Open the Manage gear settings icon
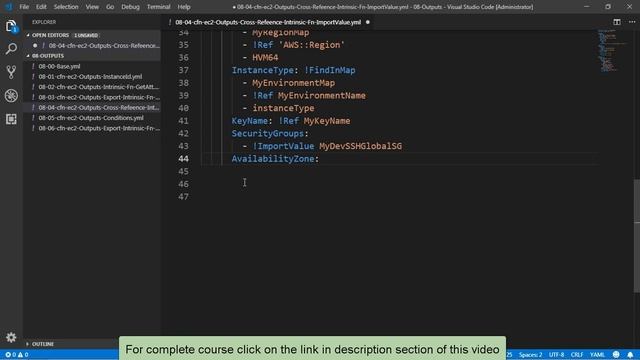This screenshot has width=640, height=360. point(11,337)
